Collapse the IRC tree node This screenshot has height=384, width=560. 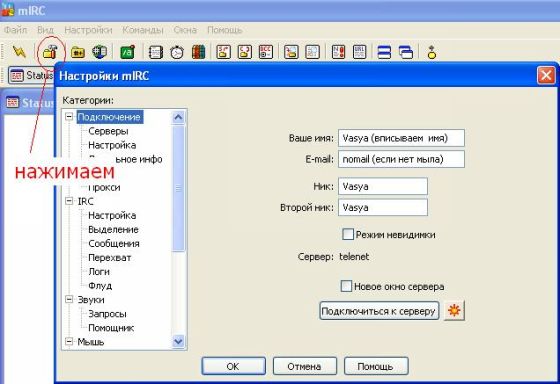[69, 201]
